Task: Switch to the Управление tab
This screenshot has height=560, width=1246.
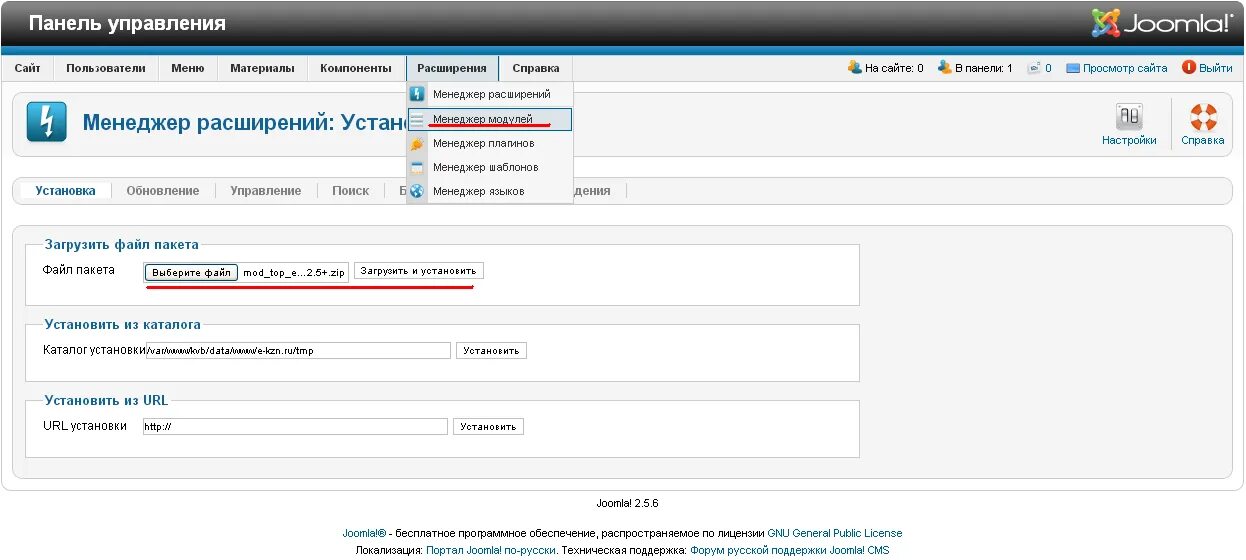Action: [x=265, y=191]
